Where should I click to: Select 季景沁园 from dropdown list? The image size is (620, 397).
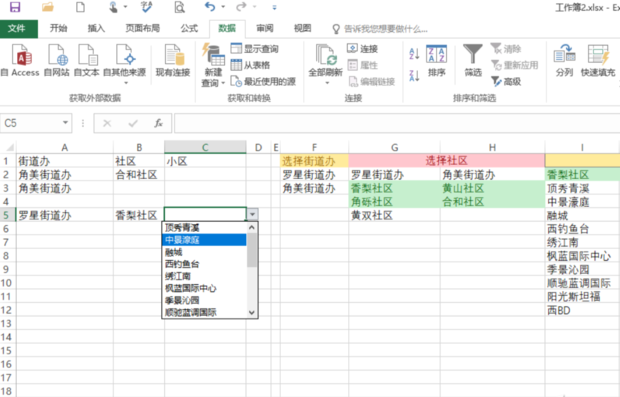[x=204, y=300]
